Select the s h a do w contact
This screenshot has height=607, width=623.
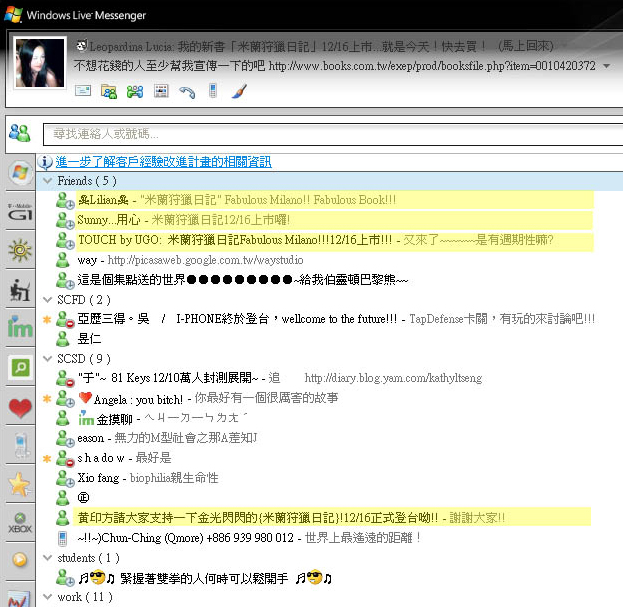114,458
